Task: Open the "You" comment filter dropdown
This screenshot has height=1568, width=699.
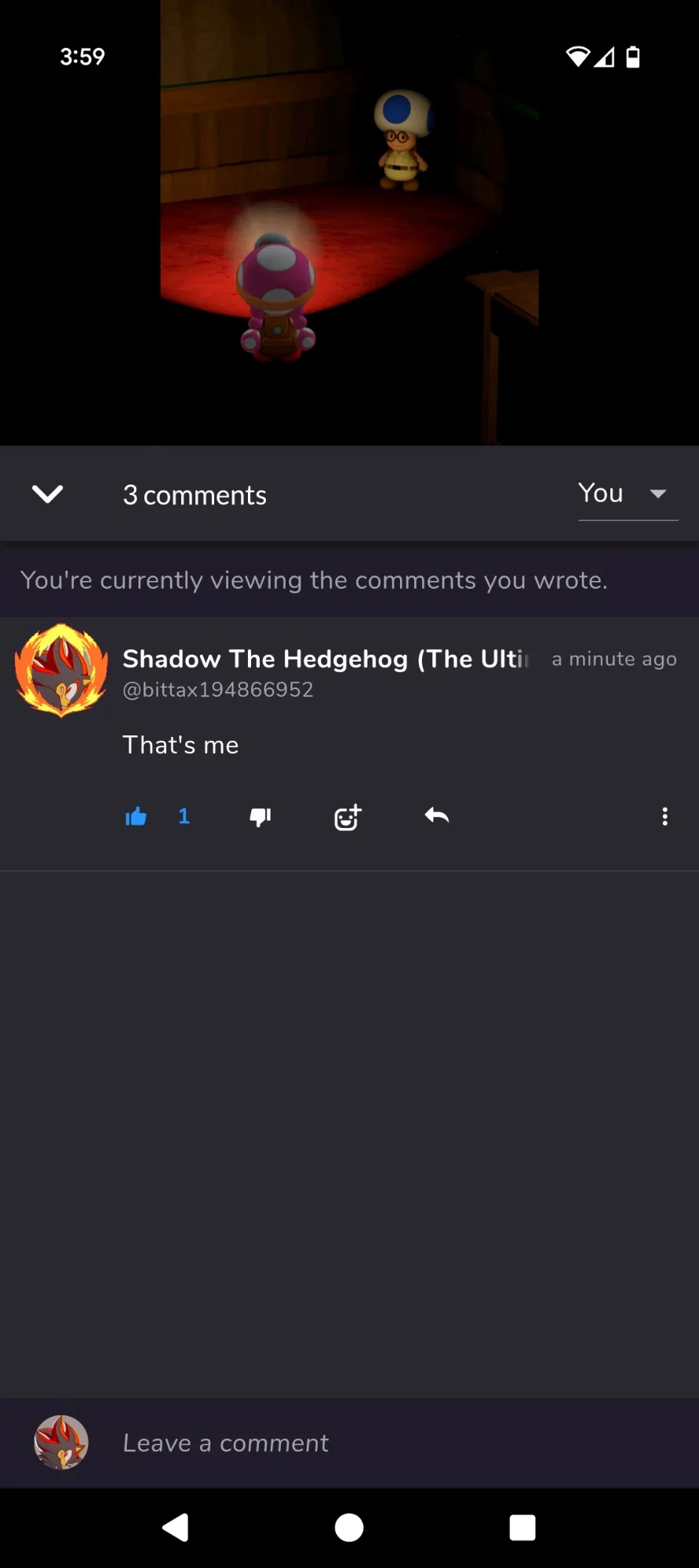Action: 628,494
